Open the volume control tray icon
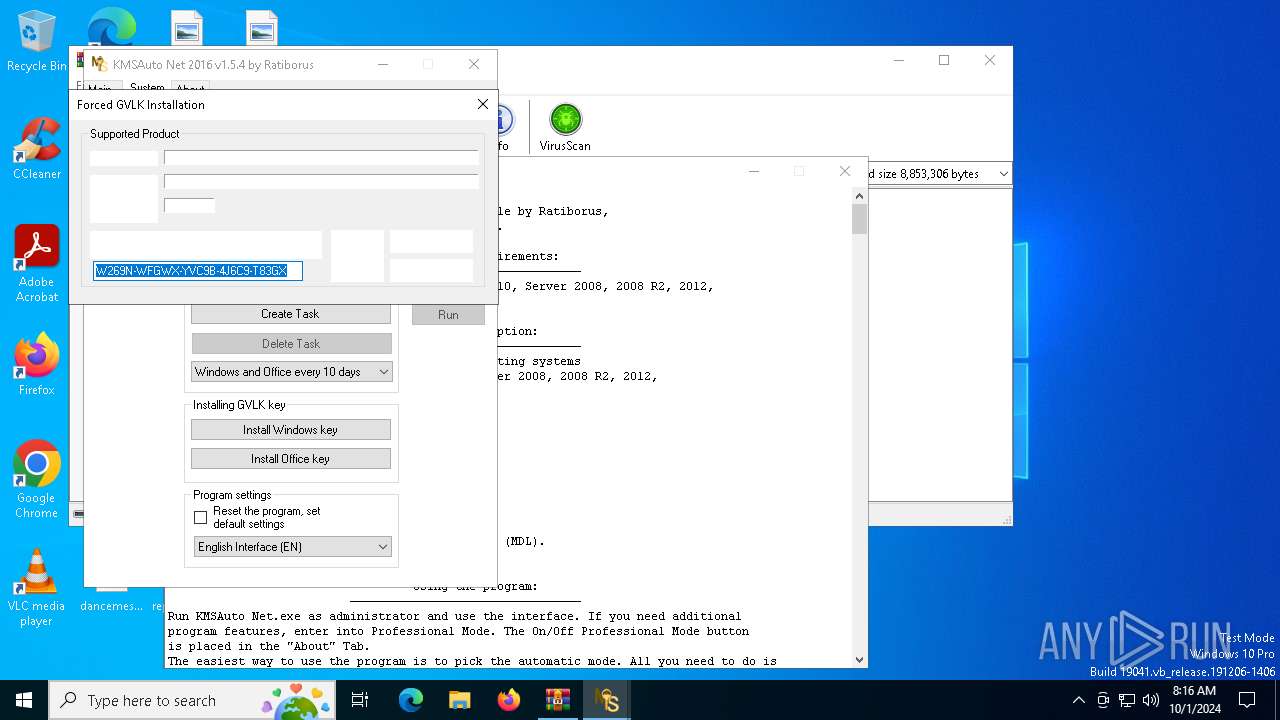Screen dimensions: 1280x720 (x=1150, y=700)
